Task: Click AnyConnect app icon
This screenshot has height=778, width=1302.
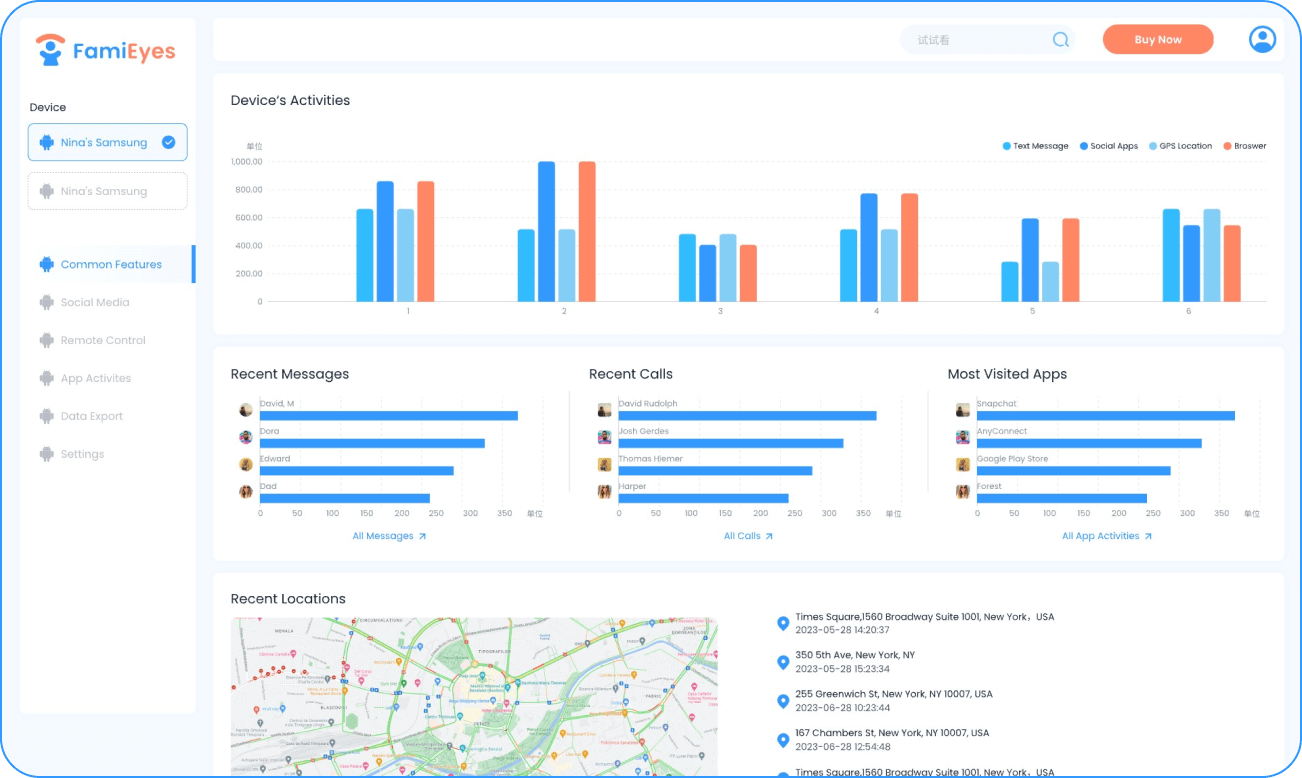Action: [x=963, y=437]
